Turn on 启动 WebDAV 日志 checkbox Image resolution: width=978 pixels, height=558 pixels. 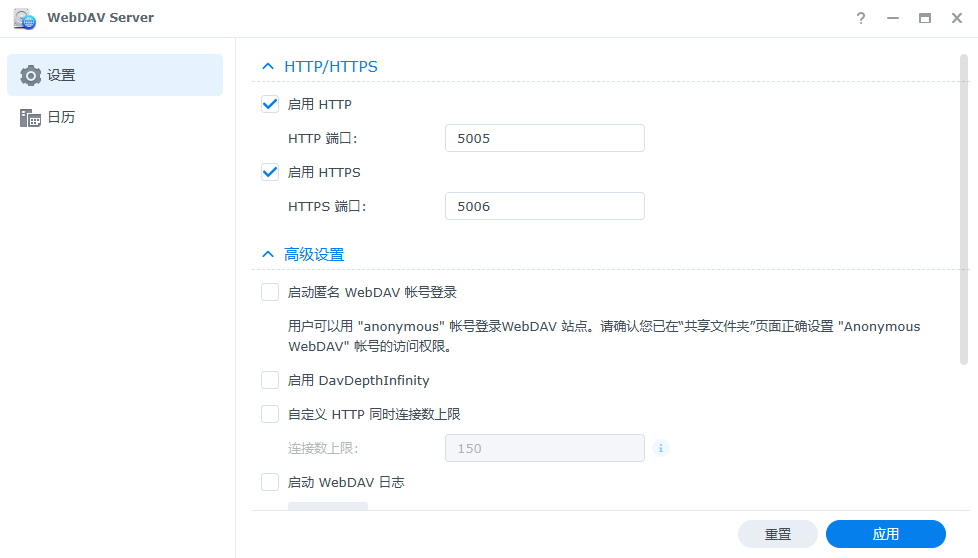270,482
